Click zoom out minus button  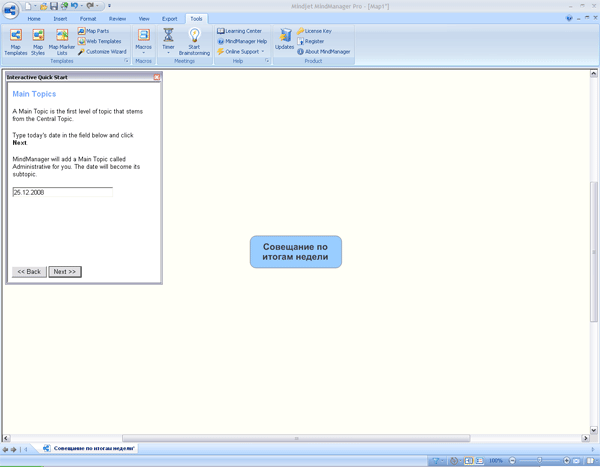[x=512, y=460]
